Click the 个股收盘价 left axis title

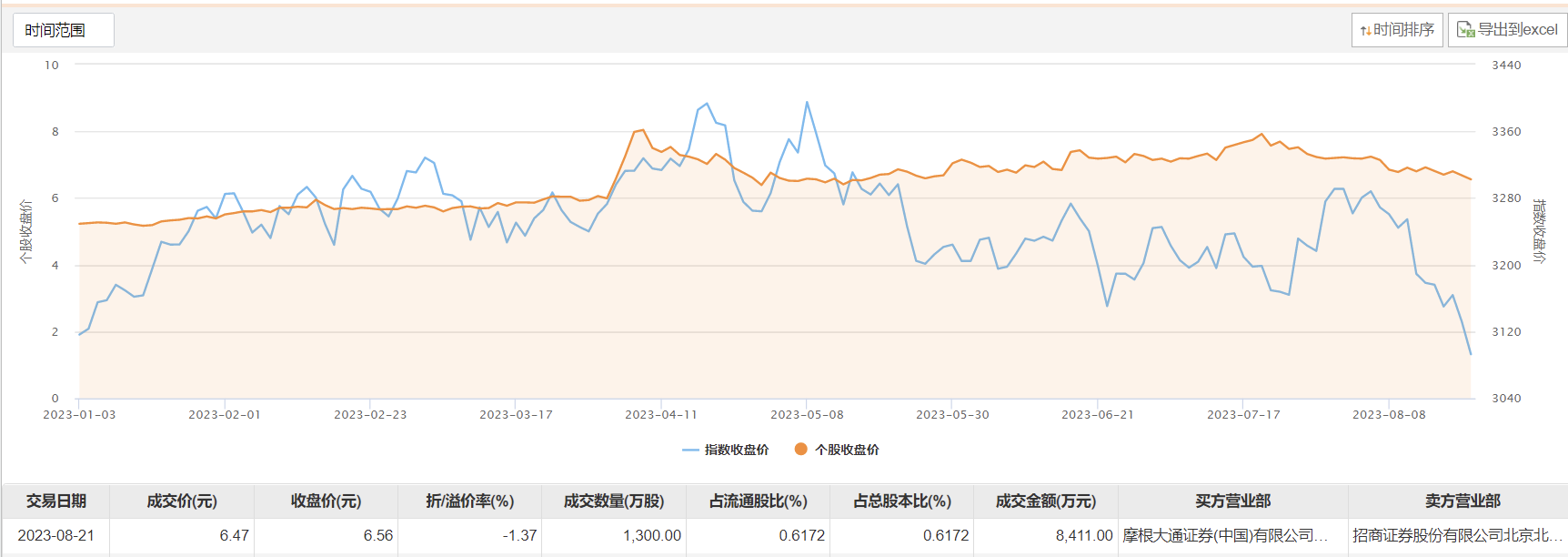[x=25, y=232]
